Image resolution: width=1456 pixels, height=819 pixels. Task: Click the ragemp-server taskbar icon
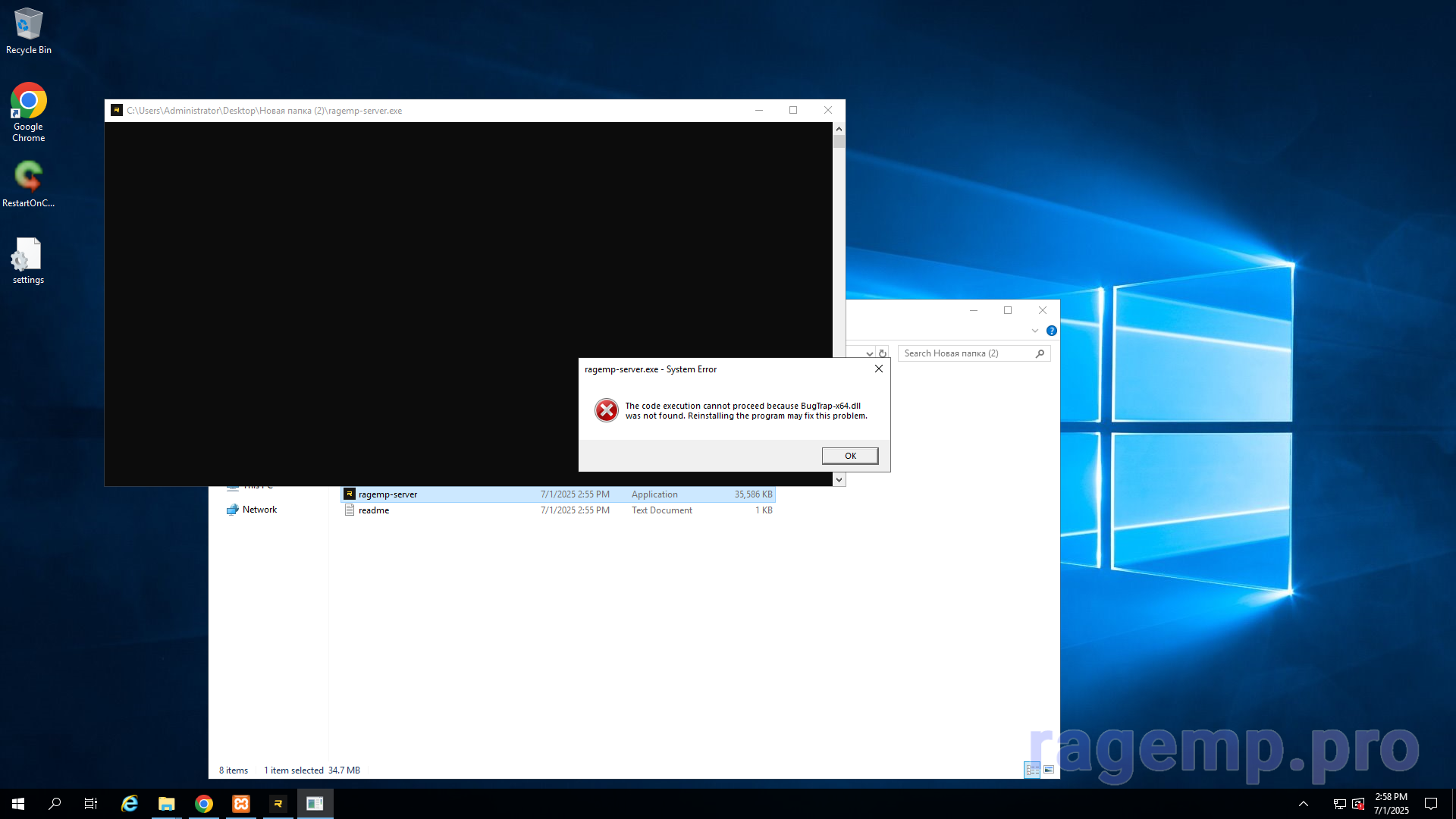(x=278, y=804)
